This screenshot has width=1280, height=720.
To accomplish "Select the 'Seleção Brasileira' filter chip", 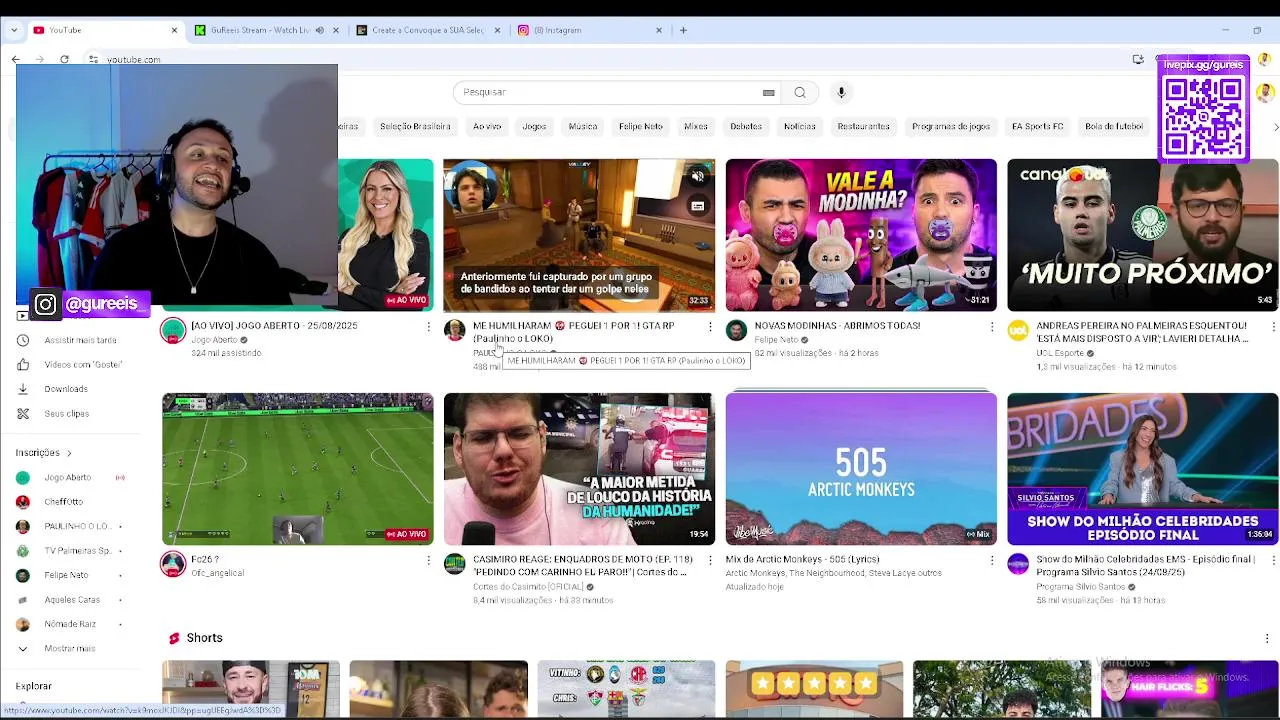I will click(415, 127).
